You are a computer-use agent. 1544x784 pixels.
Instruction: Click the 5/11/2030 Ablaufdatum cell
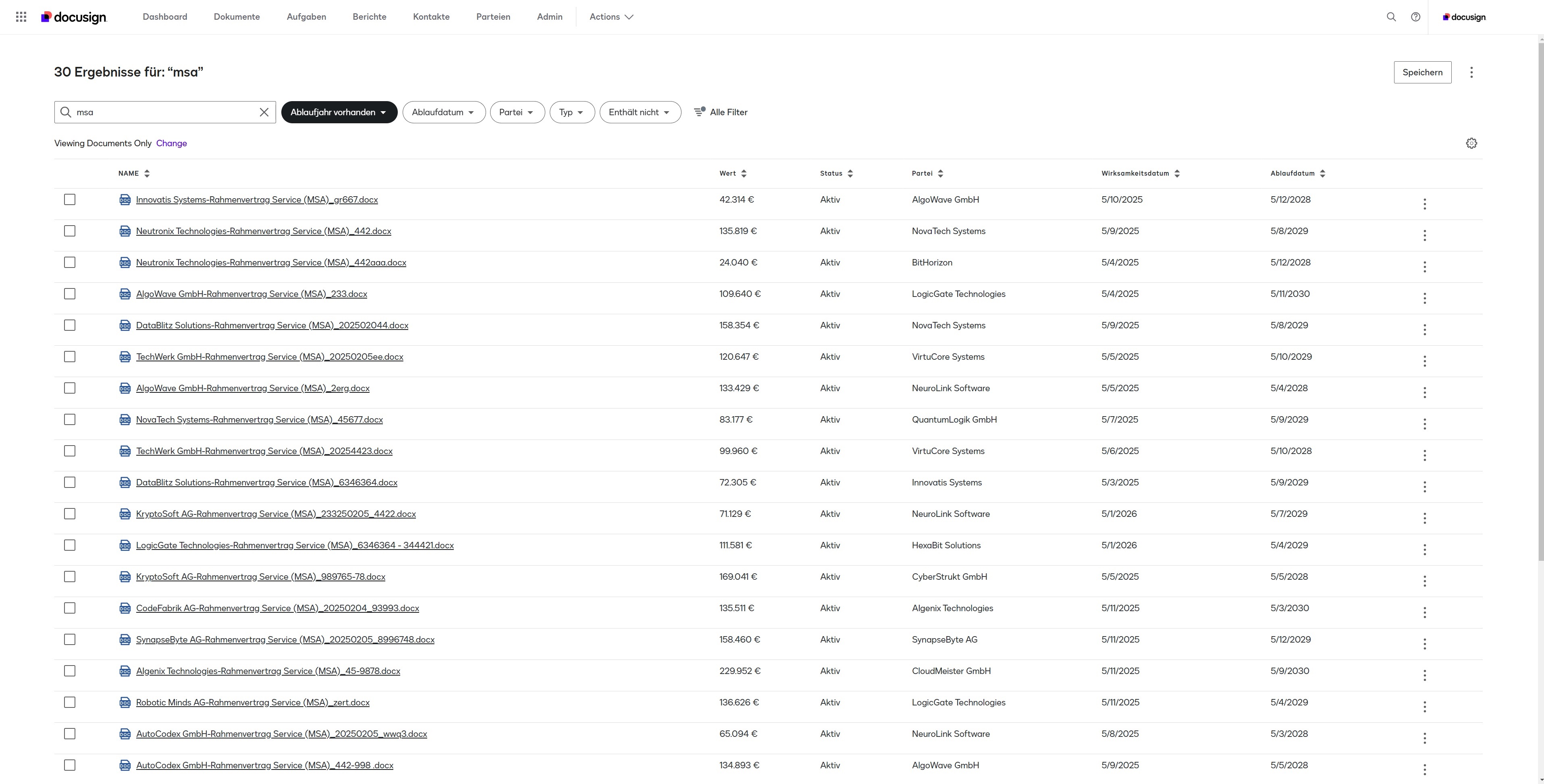(1290, 294)
